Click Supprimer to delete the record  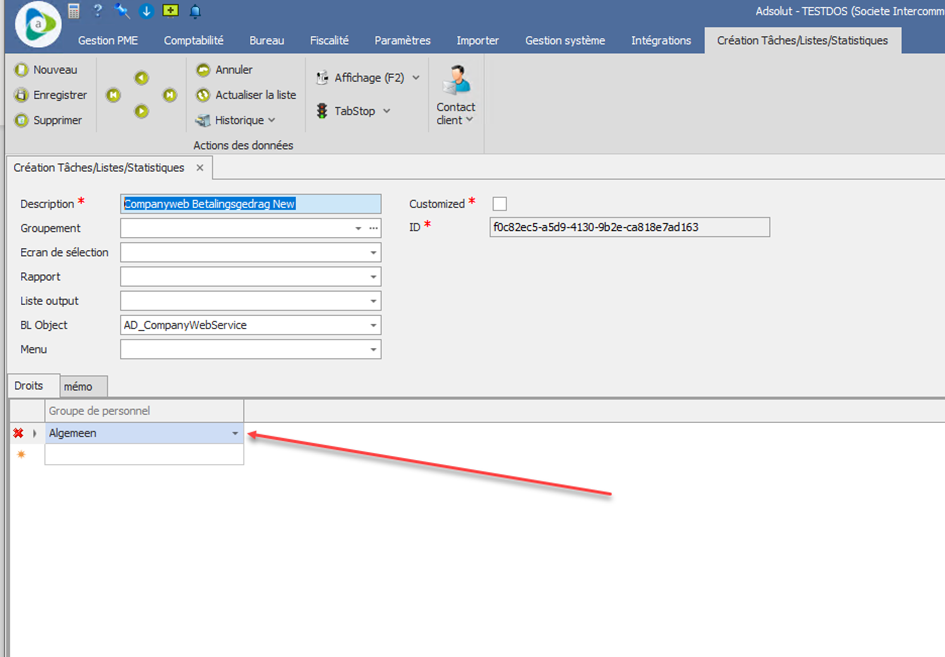(48, 121)
